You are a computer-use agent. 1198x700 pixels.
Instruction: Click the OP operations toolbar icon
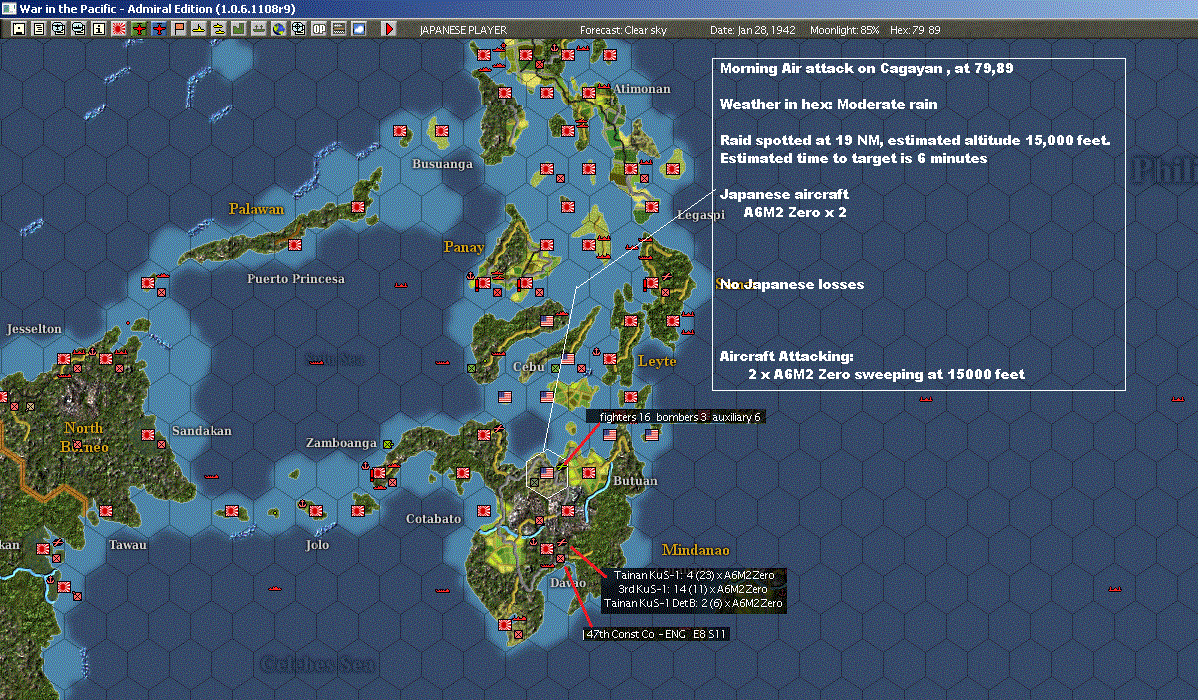coord(319,29)
